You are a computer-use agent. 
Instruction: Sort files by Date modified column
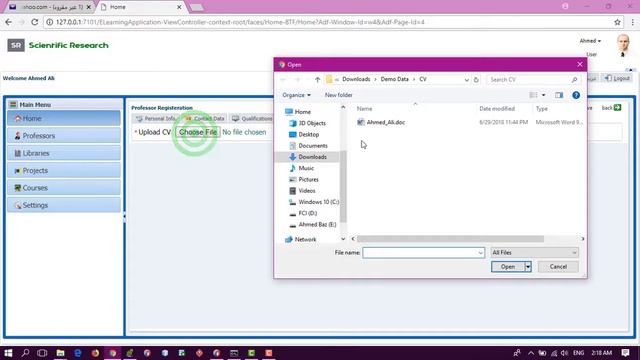[x=497, y=109]
